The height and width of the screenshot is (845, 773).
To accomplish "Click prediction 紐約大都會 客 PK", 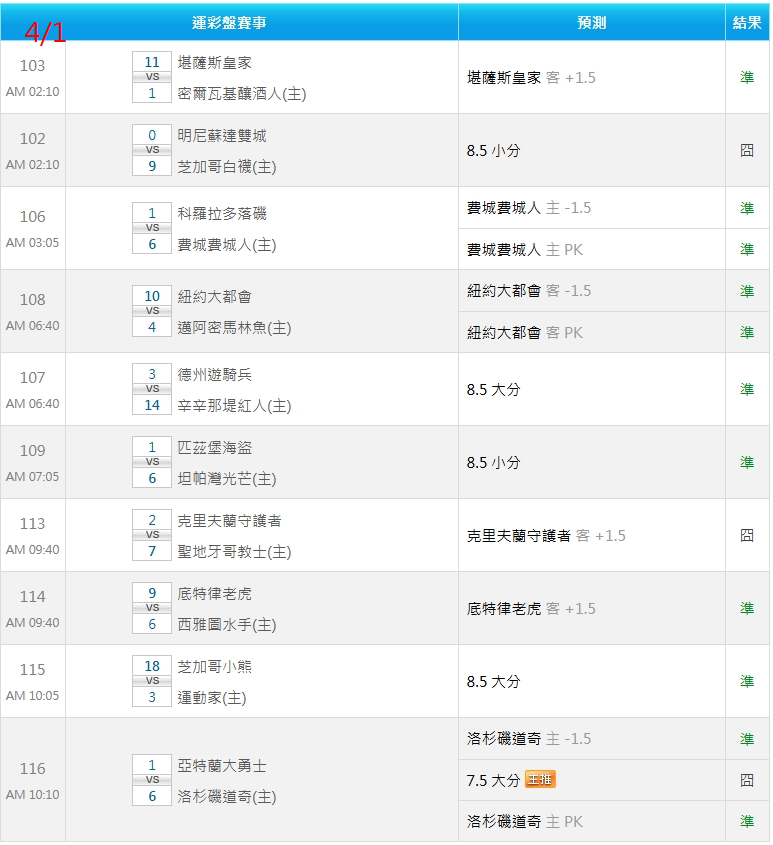I will click(524, 333).
